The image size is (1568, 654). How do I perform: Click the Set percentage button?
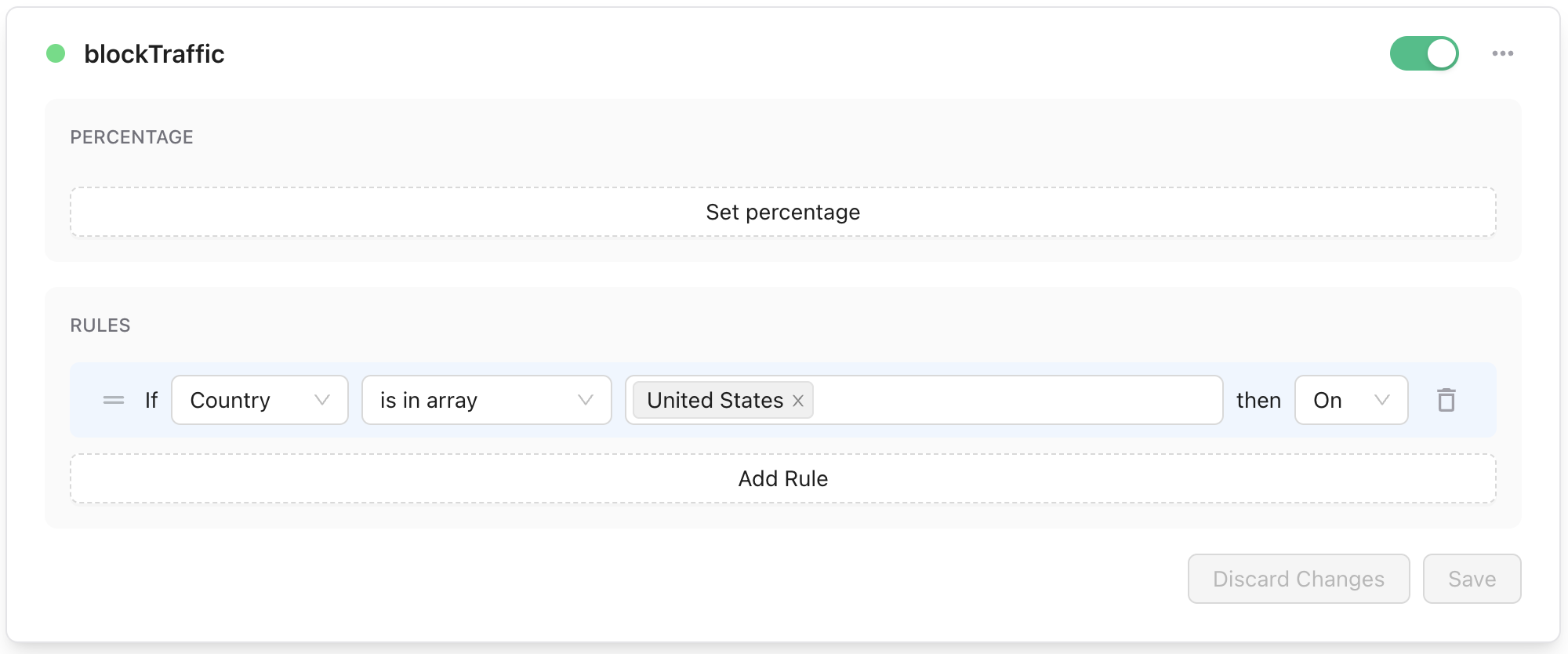click(782, 212)
